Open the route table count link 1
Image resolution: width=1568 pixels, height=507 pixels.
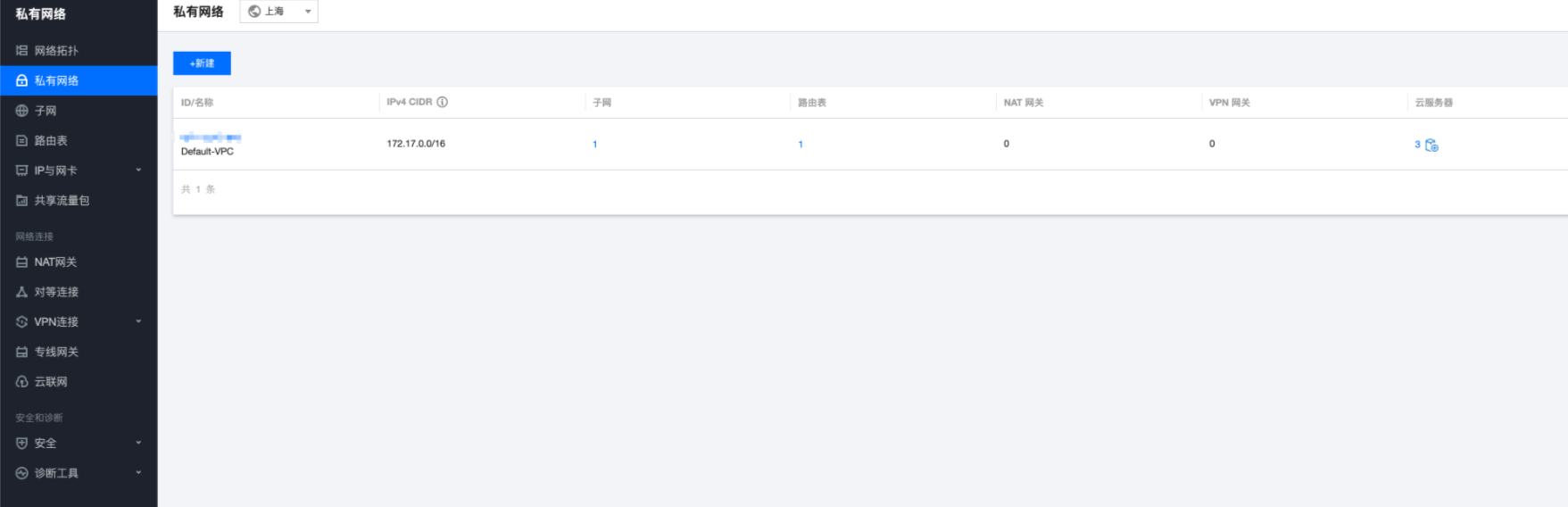(x=801, y=145)
